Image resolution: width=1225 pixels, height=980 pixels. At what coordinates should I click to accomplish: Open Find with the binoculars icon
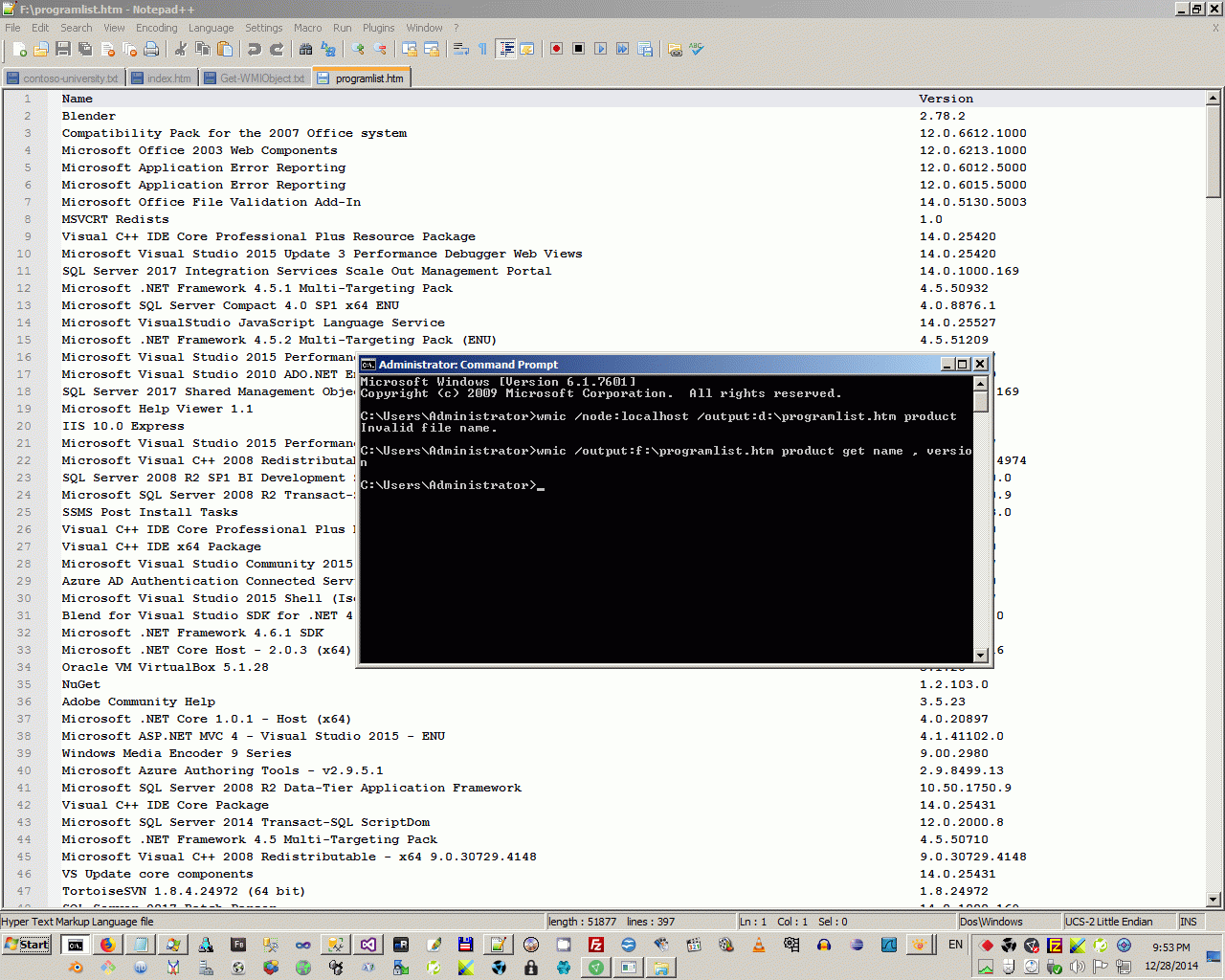point(305,49)
